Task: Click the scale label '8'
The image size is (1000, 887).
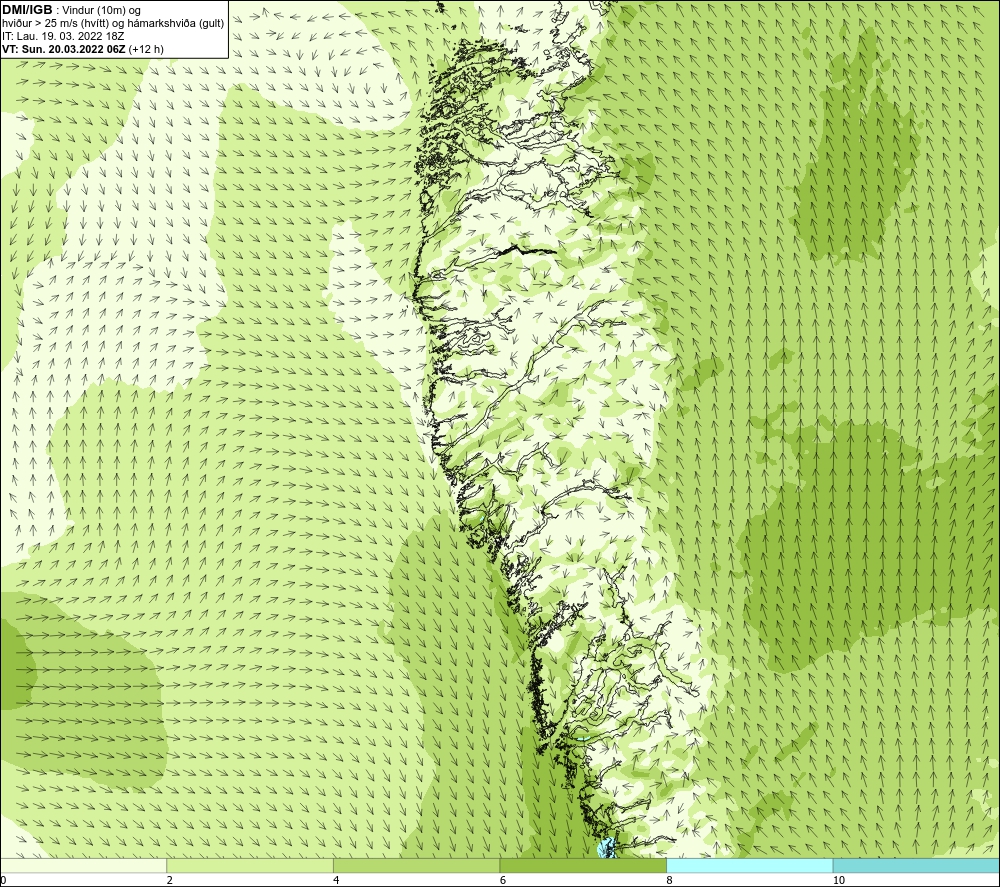Action: [669, 880]
